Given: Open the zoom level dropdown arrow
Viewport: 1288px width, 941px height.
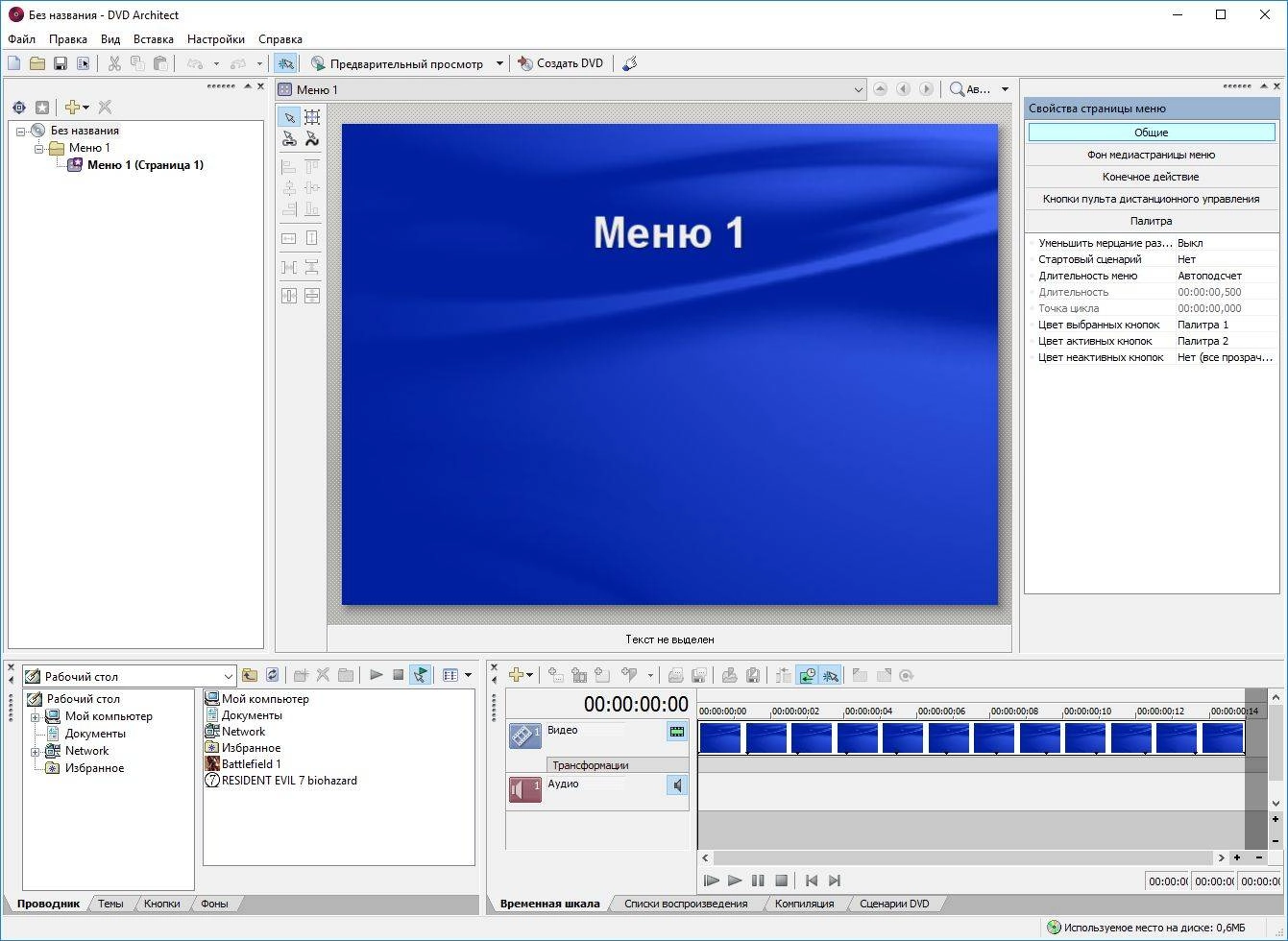Looking at the screenshot, I should click(x=1005, y=89).
